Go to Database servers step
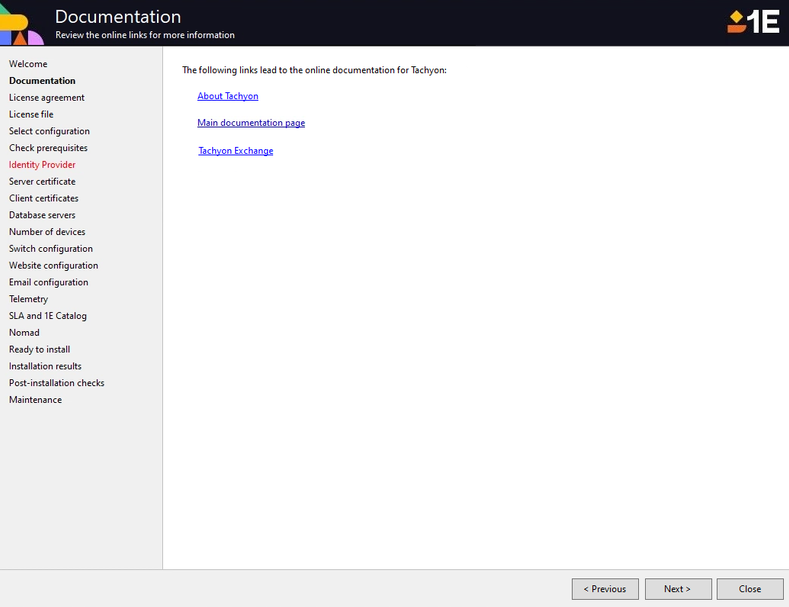 [42, 215]
